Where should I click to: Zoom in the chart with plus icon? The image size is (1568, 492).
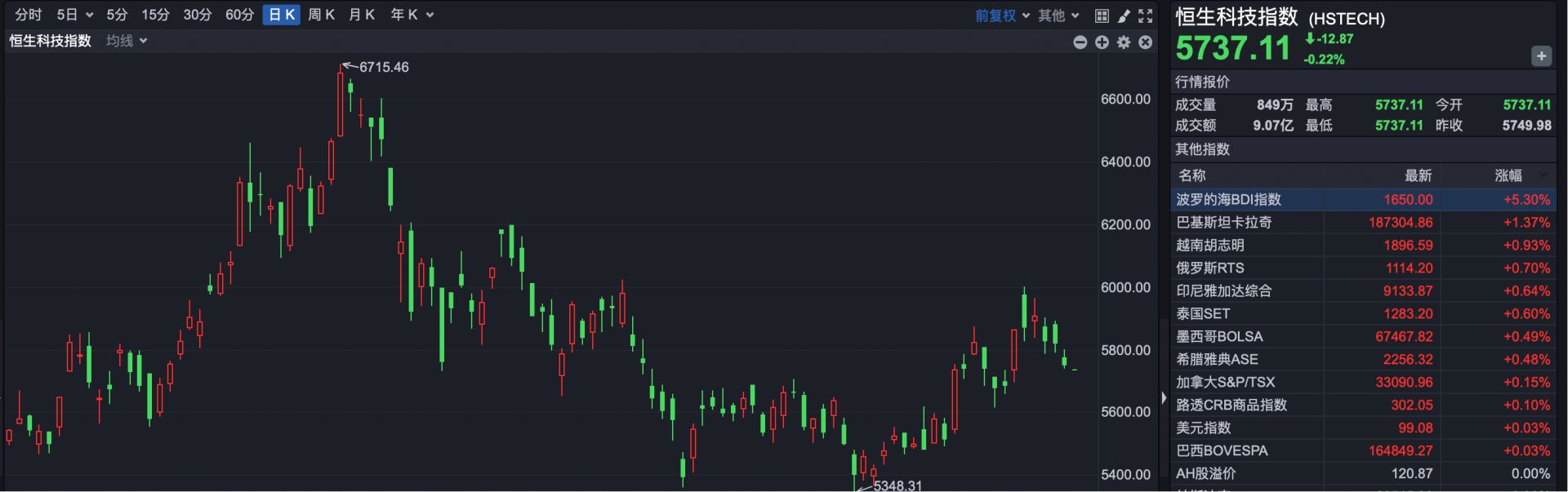[x=1102, y=42]
